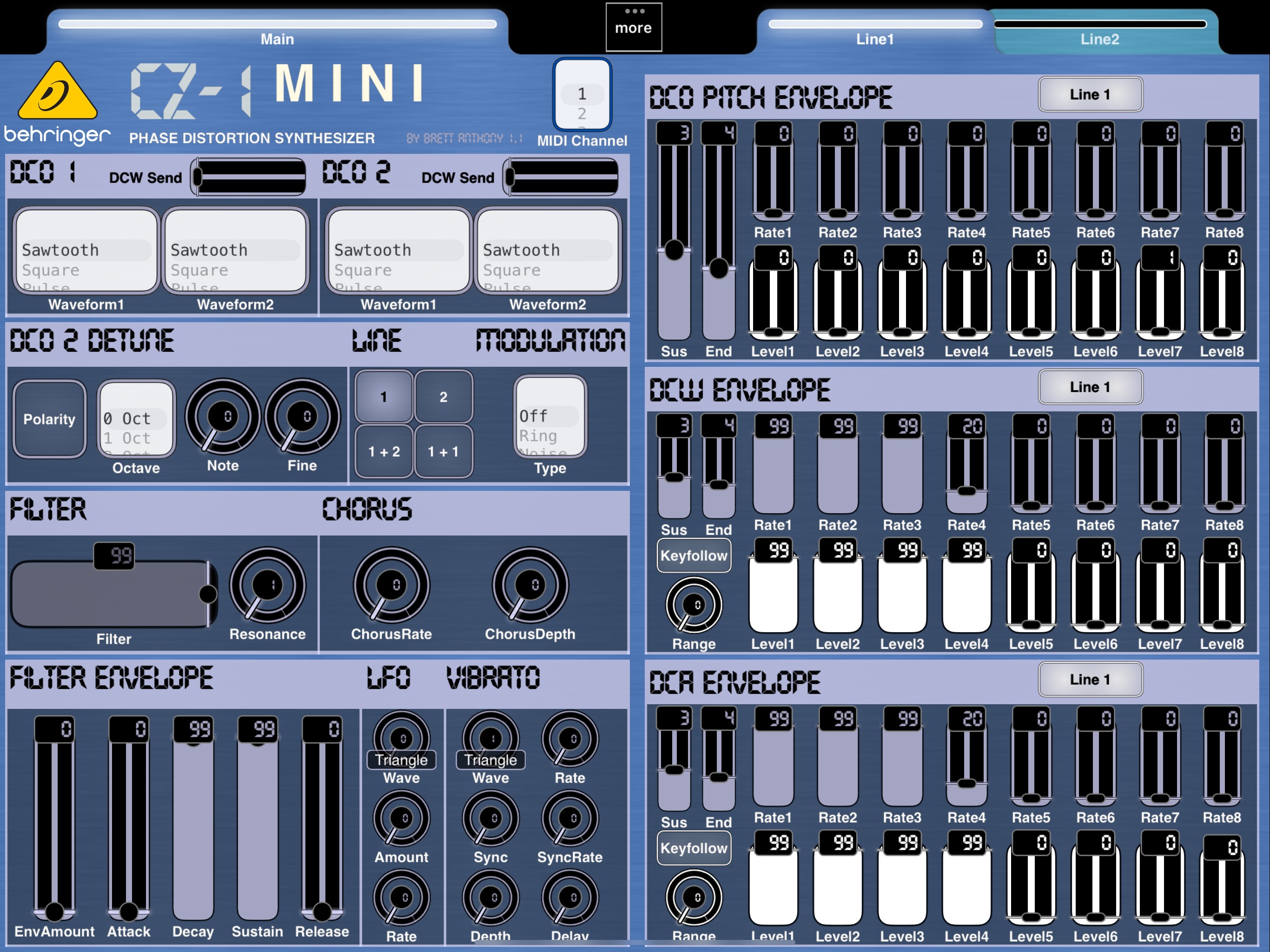Click the Vibrato Sync knob
Screen dimensions: 1270x952
pos(491,818)
